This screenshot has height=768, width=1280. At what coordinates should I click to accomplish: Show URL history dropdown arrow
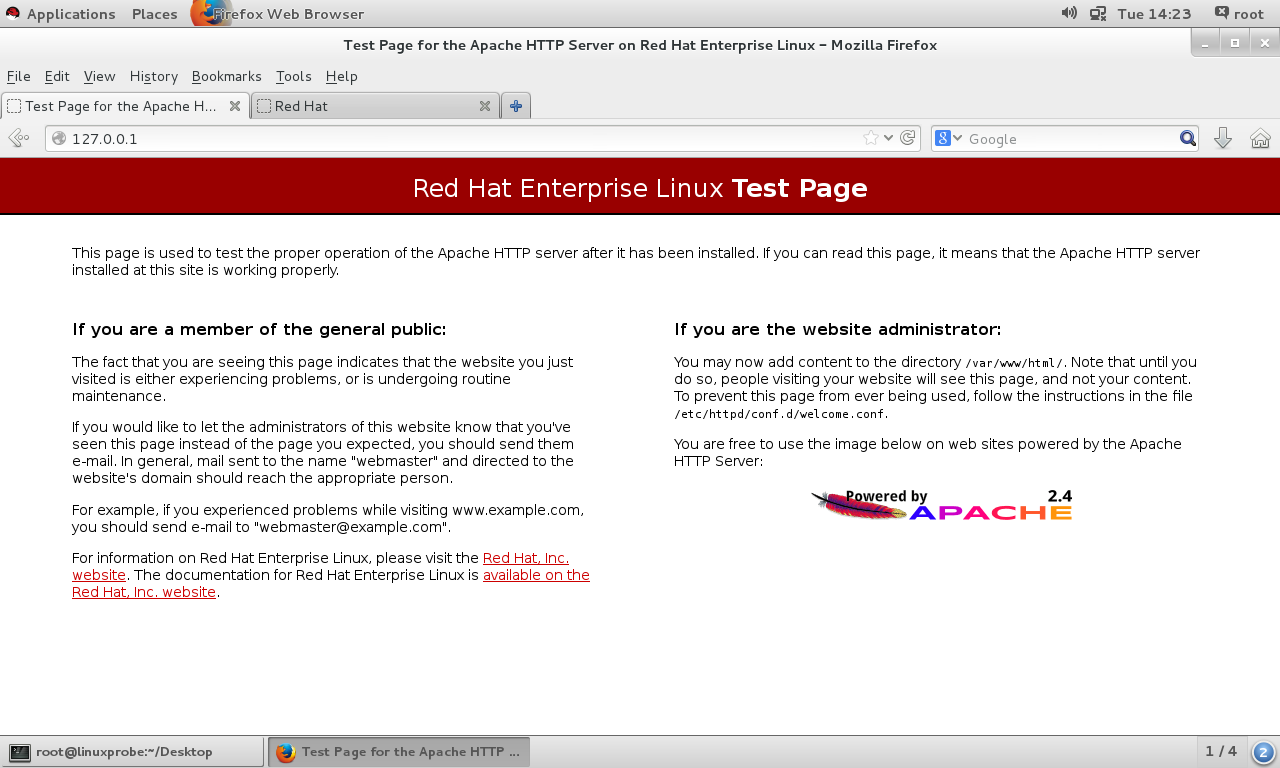click(888, 138)
